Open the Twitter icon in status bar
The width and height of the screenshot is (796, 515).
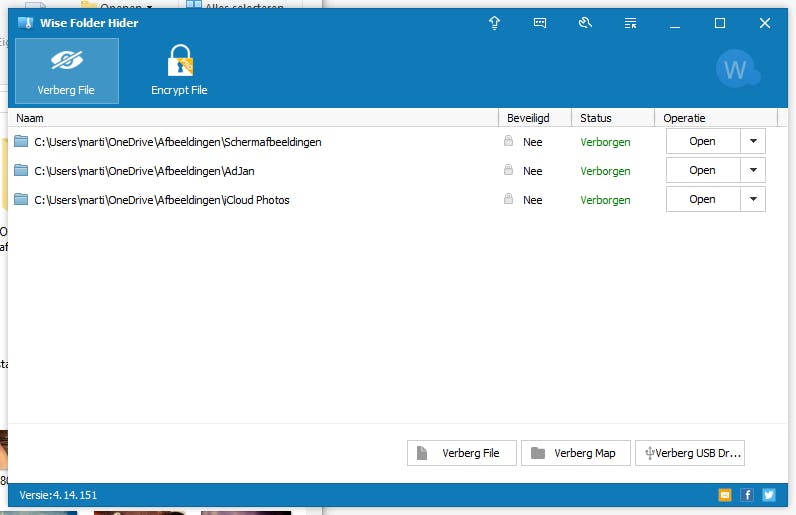click(x=769, y=495)
